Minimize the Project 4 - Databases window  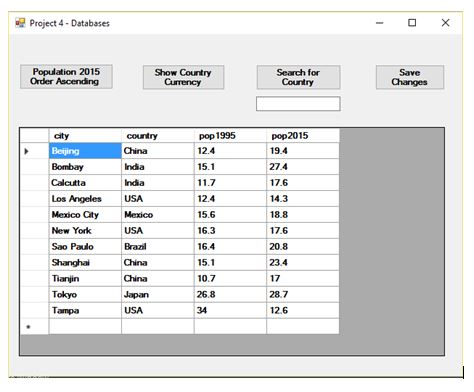(379, 23)
